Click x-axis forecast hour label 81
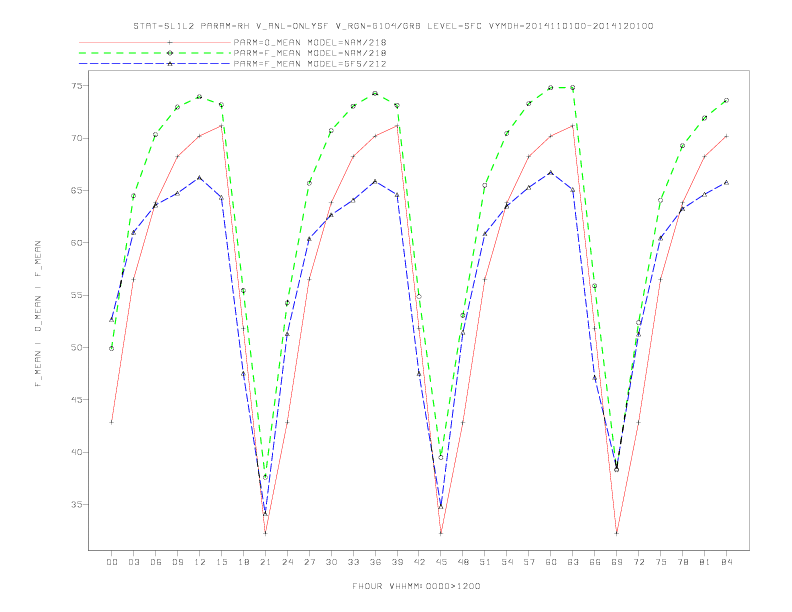This screenshot has width=792, height=612. pos(705,562)
